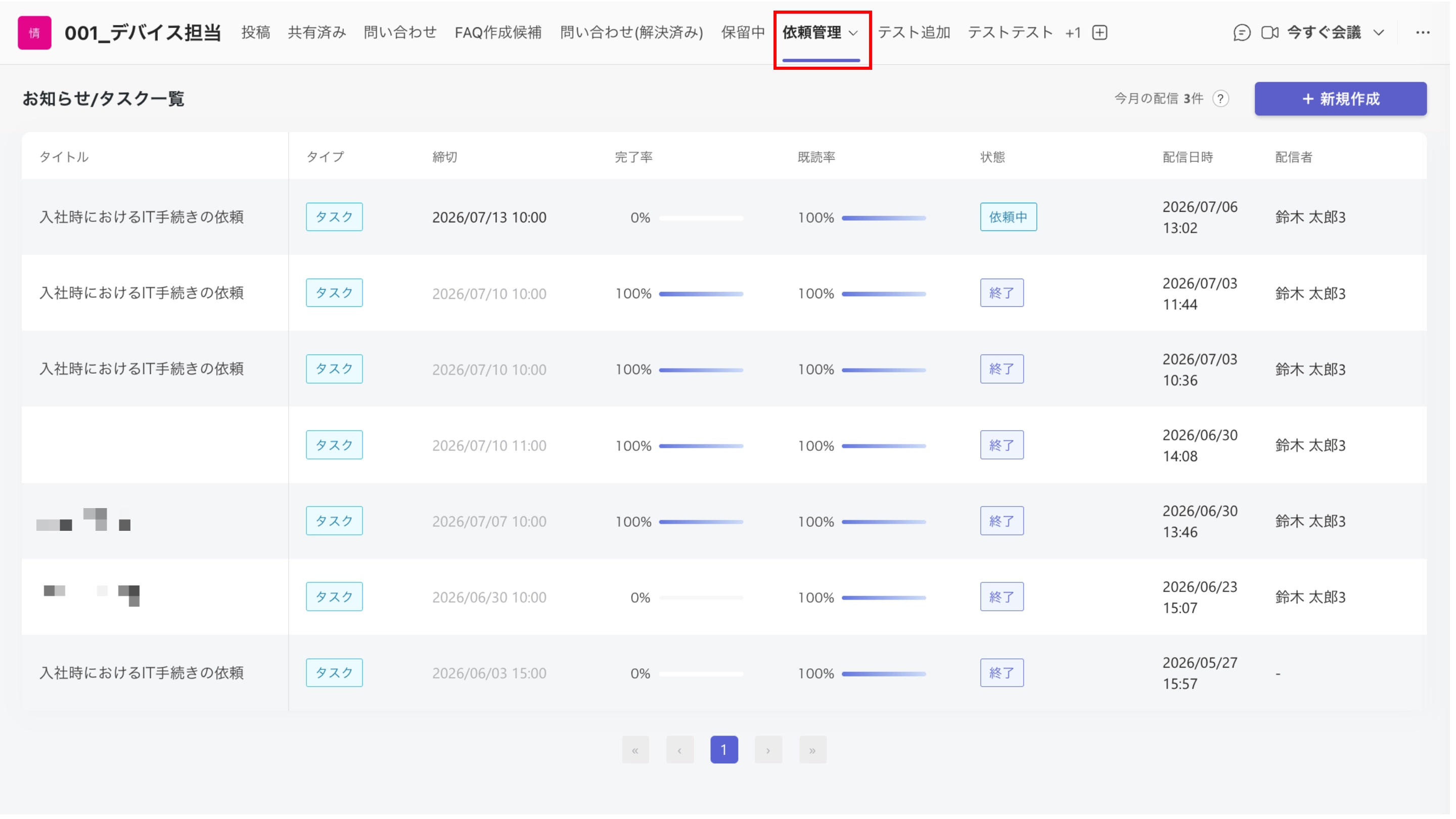Open the テスト追加 tab
The image size is (1456, 819).
(x=914, y=32)
